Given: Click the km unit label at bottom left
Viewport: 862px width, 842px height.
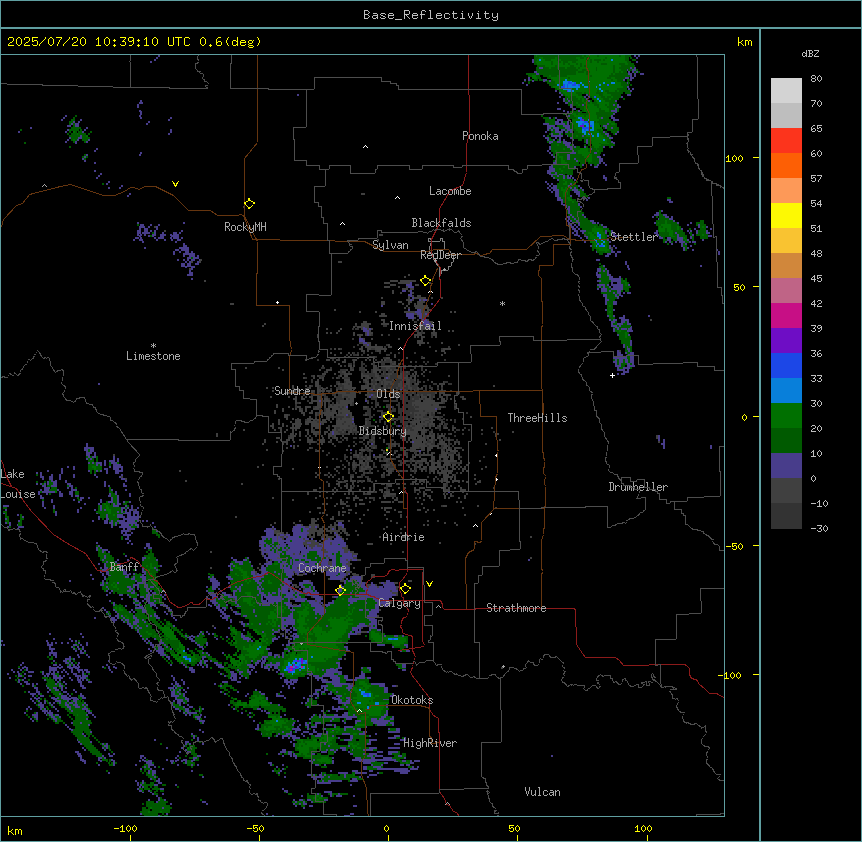Looking at the screenshot, I should [x=15, y=831].
